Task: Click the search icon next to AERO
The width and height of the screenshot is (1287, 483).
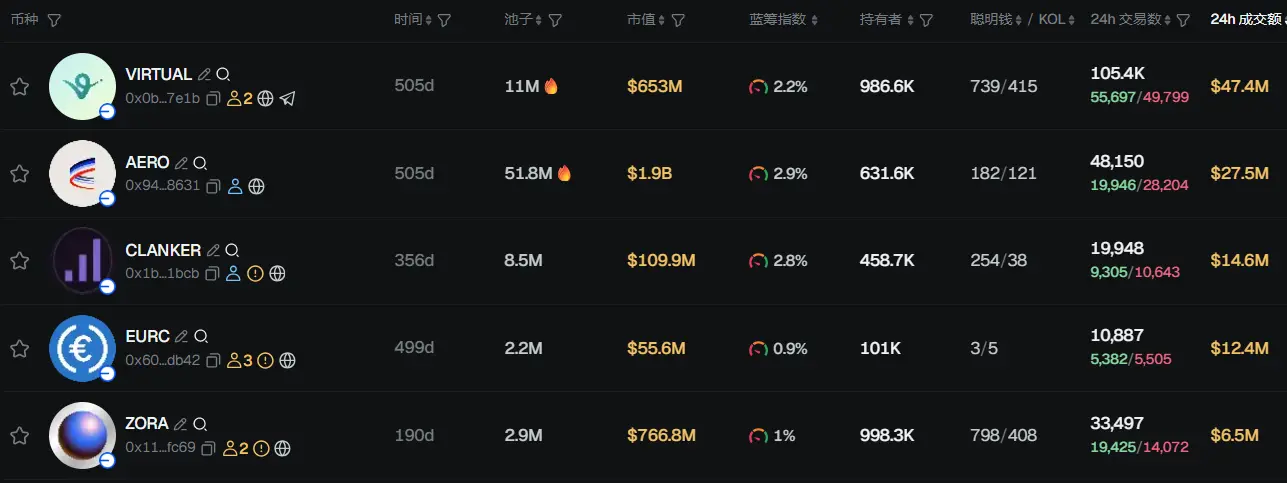Action: [x=200, y=163]
